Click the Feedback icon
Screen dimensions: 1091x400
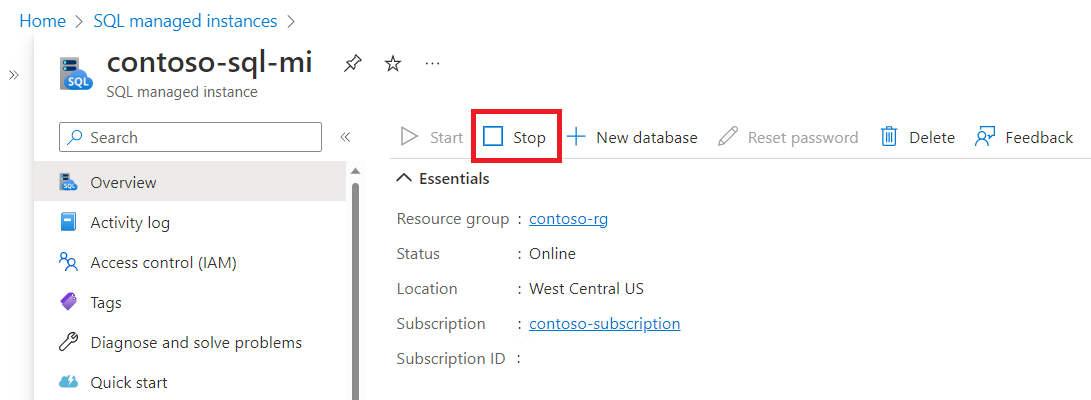coord(986,137)
